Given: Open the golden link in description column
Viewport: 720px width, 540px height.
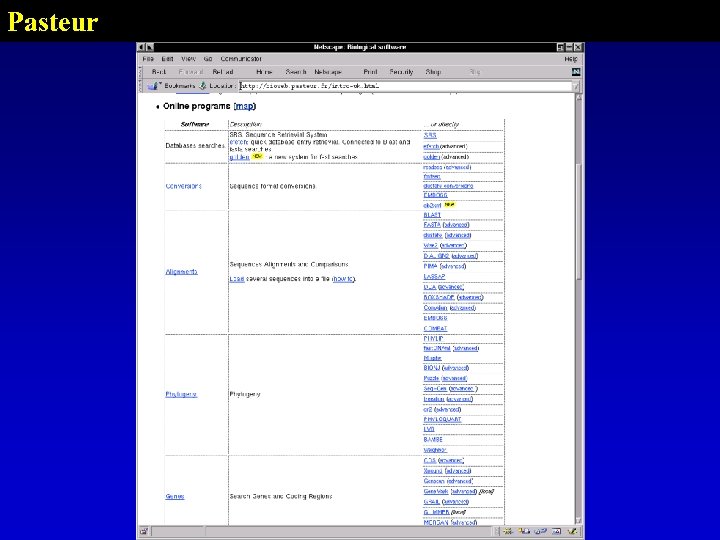Looking at the screenshot, I should point(239,157).
